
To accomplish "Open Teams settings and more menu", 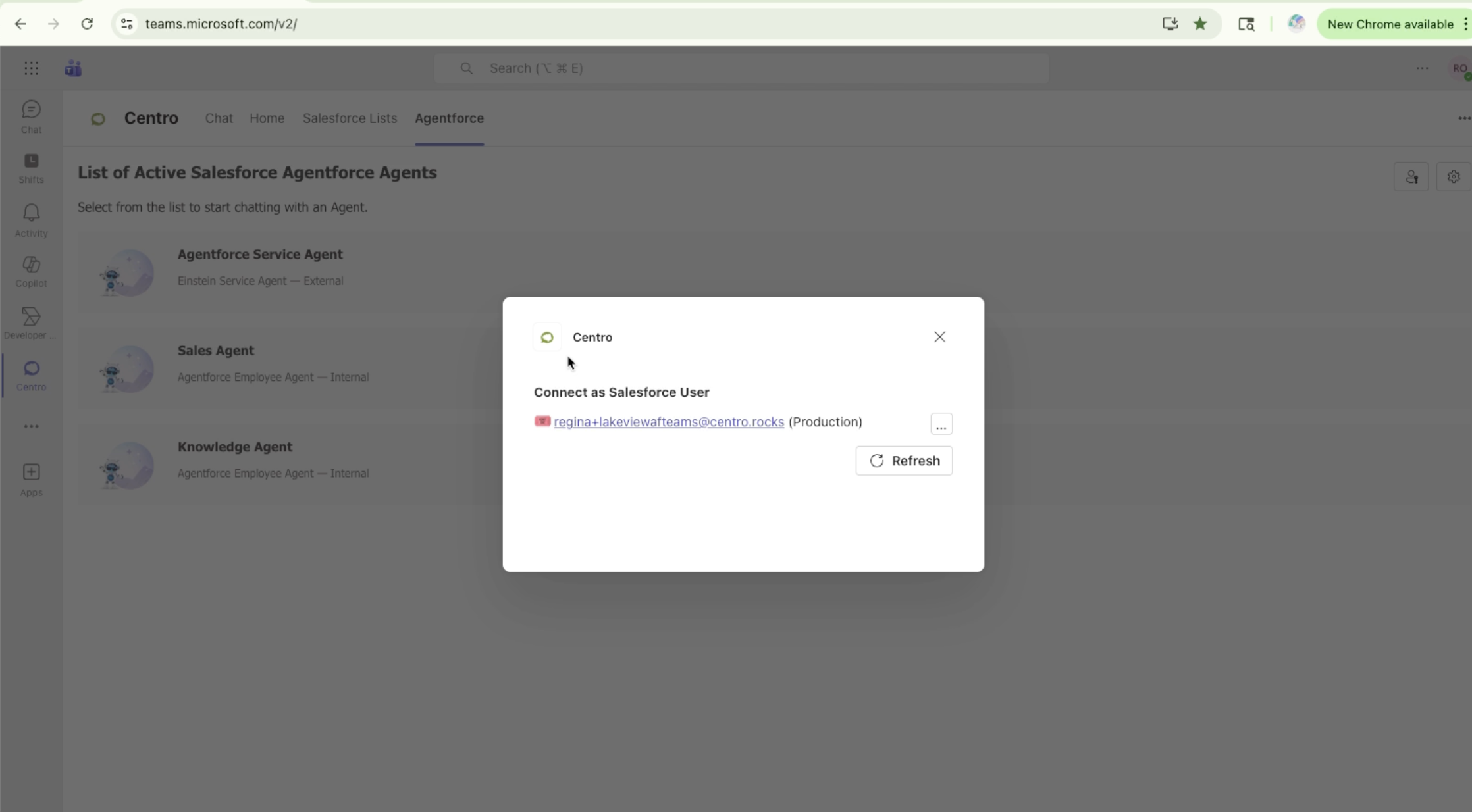I will 1422,68.
